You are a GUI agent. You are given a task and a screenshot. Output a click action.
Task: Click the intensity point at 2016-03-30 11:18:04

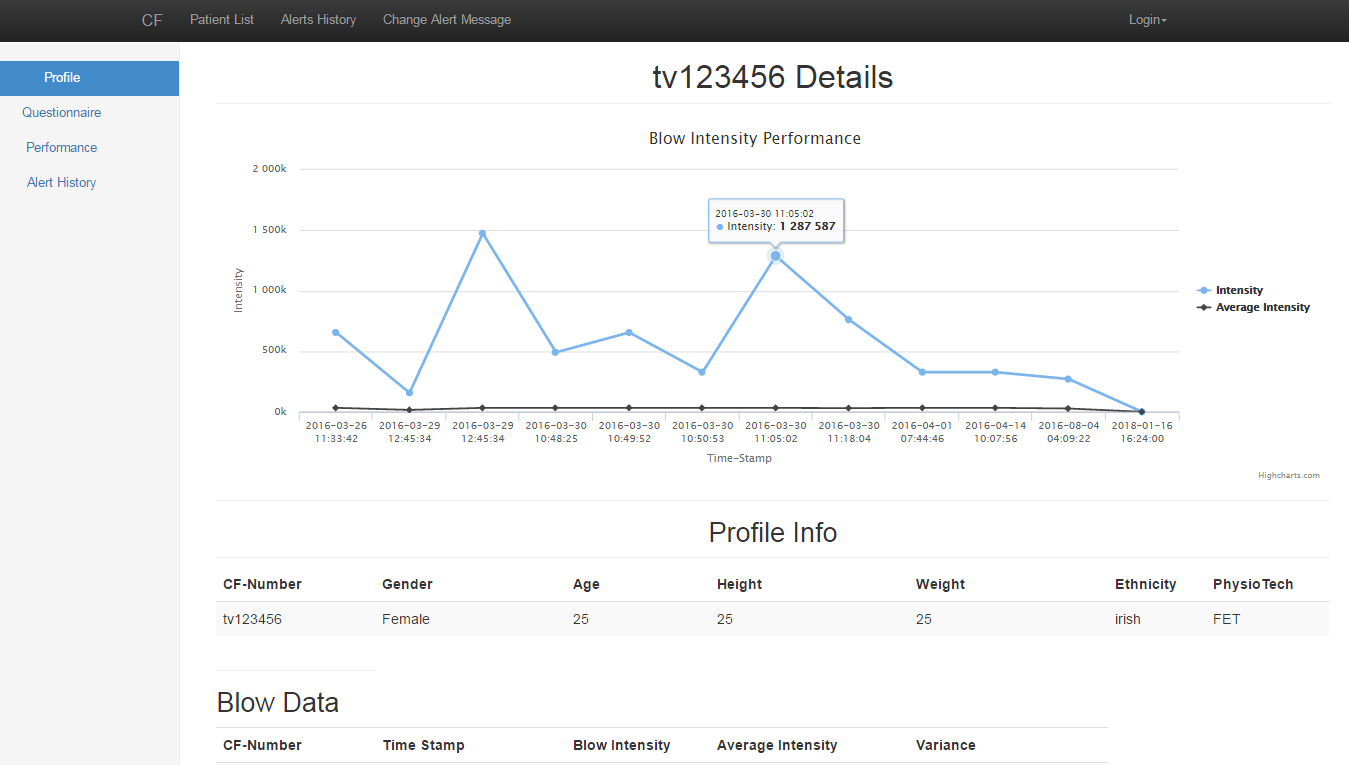click(x=848, y=319)
